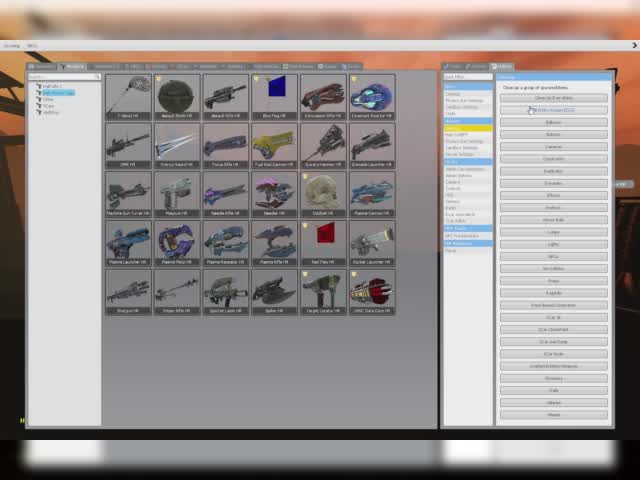Select the UNSC Data Core HR icon
Screen dimensions: 640x480
tap(372, 292)
